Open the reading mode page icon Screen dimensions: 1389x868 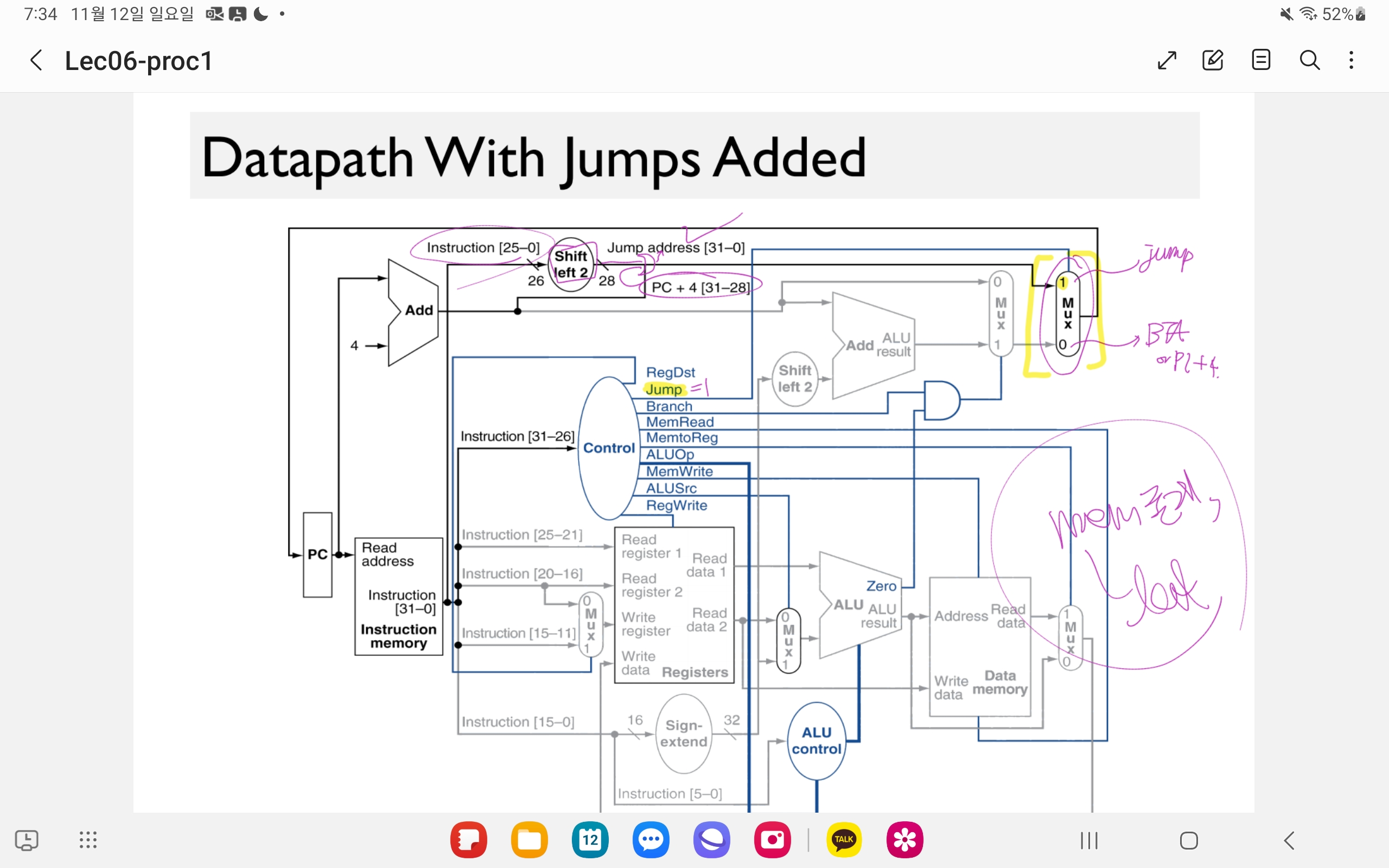(x=1261, y=60)
